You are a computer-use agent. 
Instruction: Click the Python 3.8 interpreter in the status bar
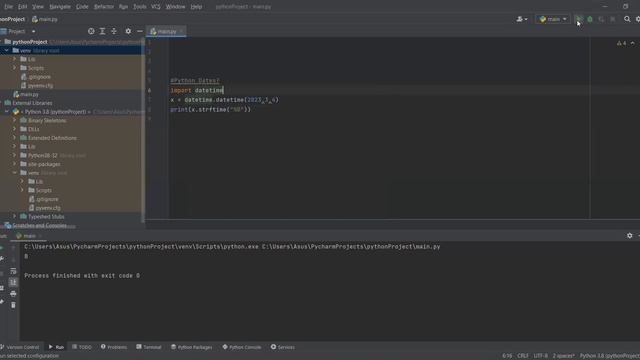click(x=610, y=356)
